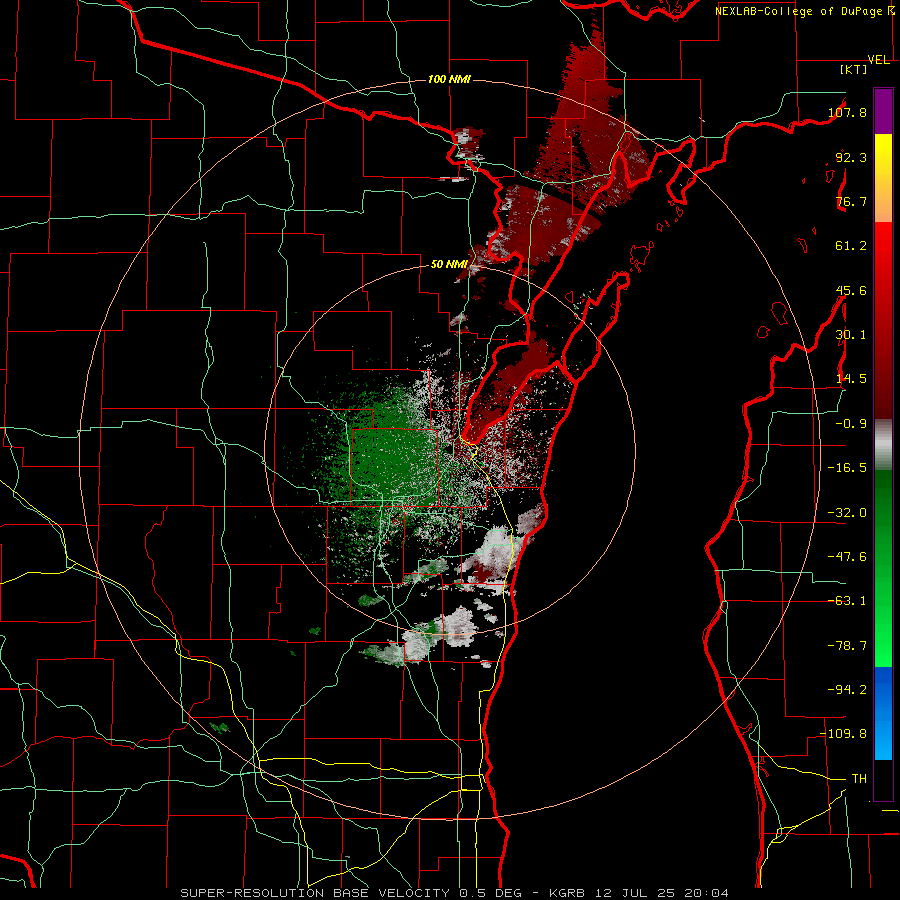
Task: Click the -94.2 velocity scale value
Action: [847, 689]
